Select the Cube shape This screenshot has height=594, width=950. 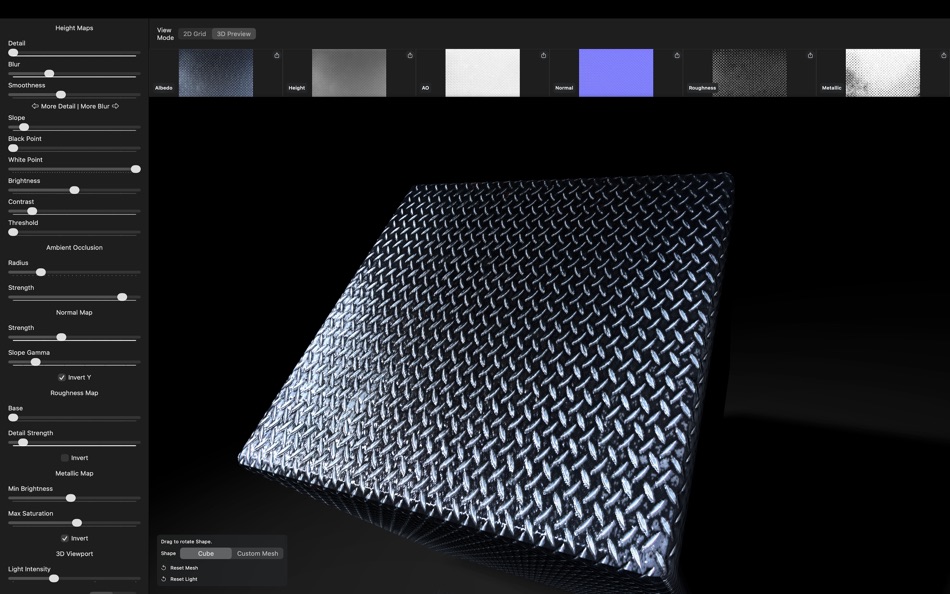click(207, 553)
